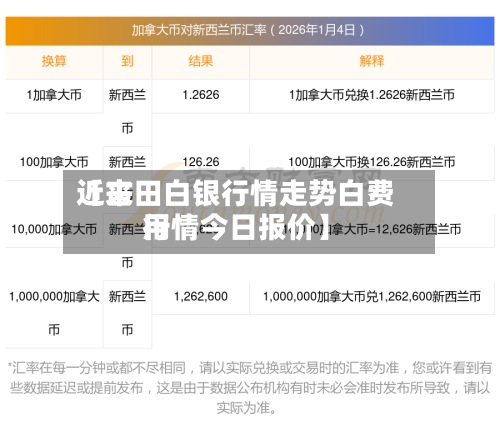Click the result value '1.2626'
Screen dimensions: 500x425
tap(201, 95)
